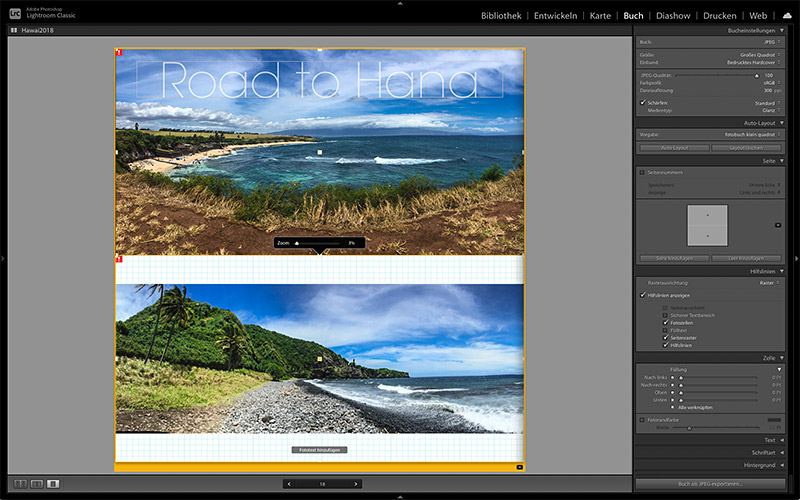This screenshot has height=500, width=800.
Task: Select single page view icon
Action: (x=53, y=484)
